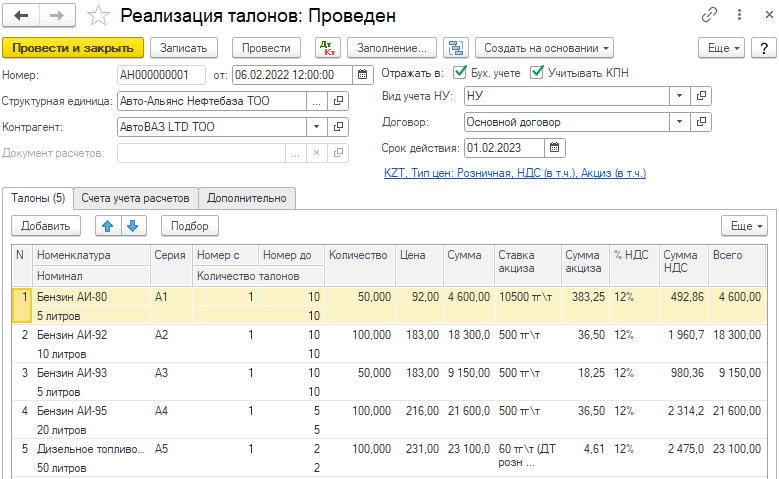Toggle the Бух. учете checkbox
Screen dimensions: 779x479
[x=460, y=72]
